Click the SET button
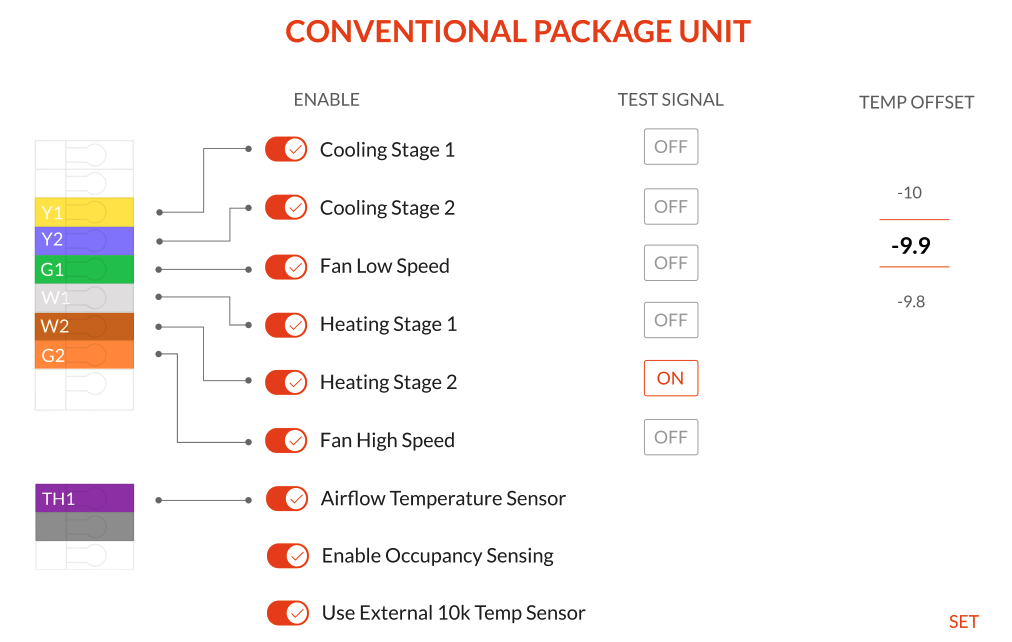This screenshot has height=642, width=1012. point(963,621)
